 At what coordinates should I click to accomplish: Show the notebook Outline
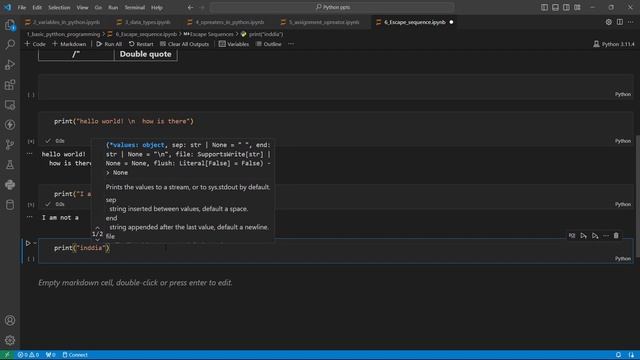(269, 44)
